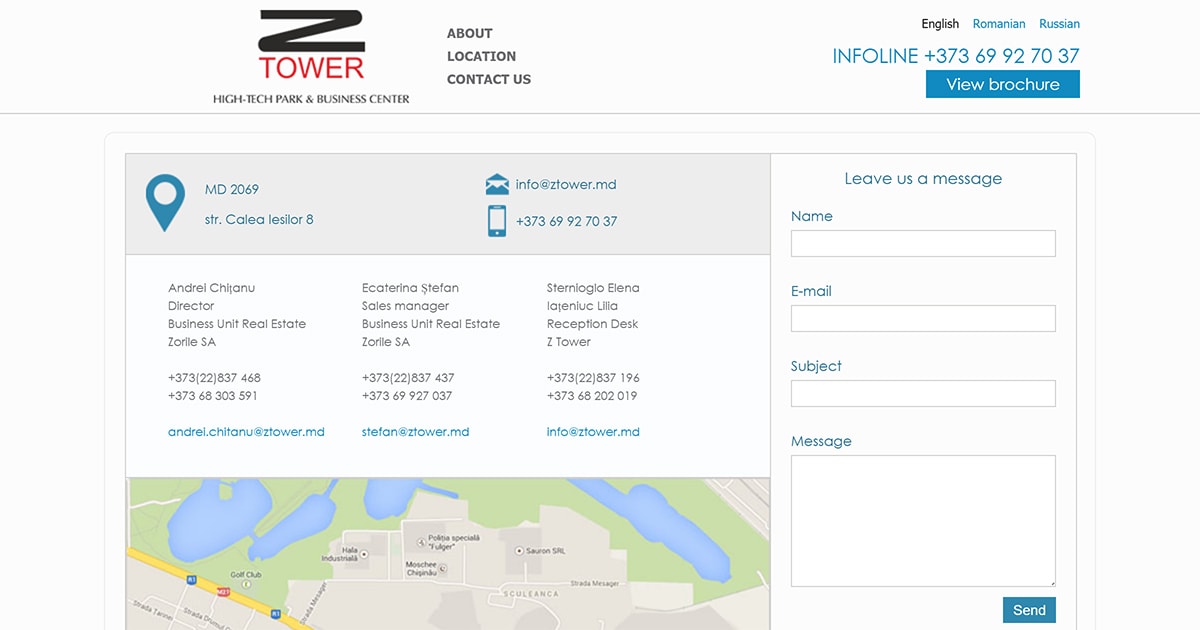Click Reception Desk info@ztower.md email link
Image resolution: width=1200 pixels, height=630 pixels.
click(x=593, y=432)
